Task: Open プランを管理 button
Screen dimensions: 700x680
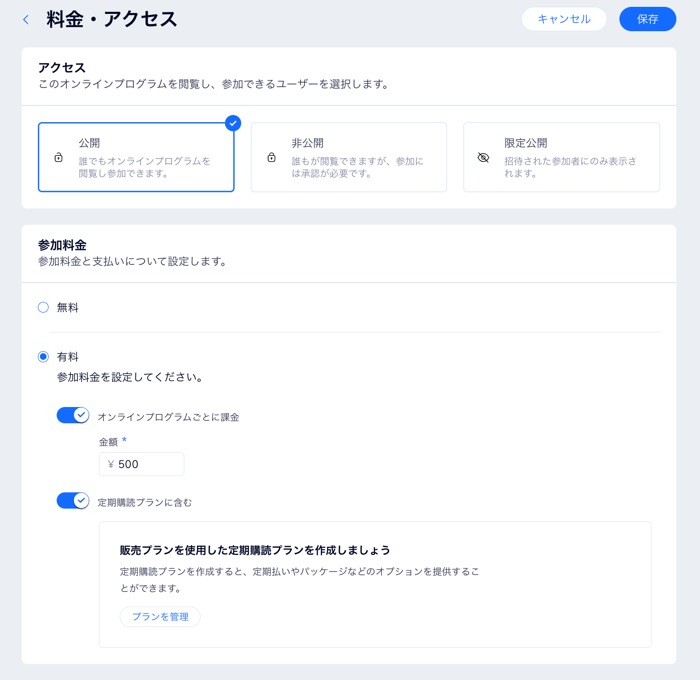Action: pyautogui.click(x=160, y=617)
